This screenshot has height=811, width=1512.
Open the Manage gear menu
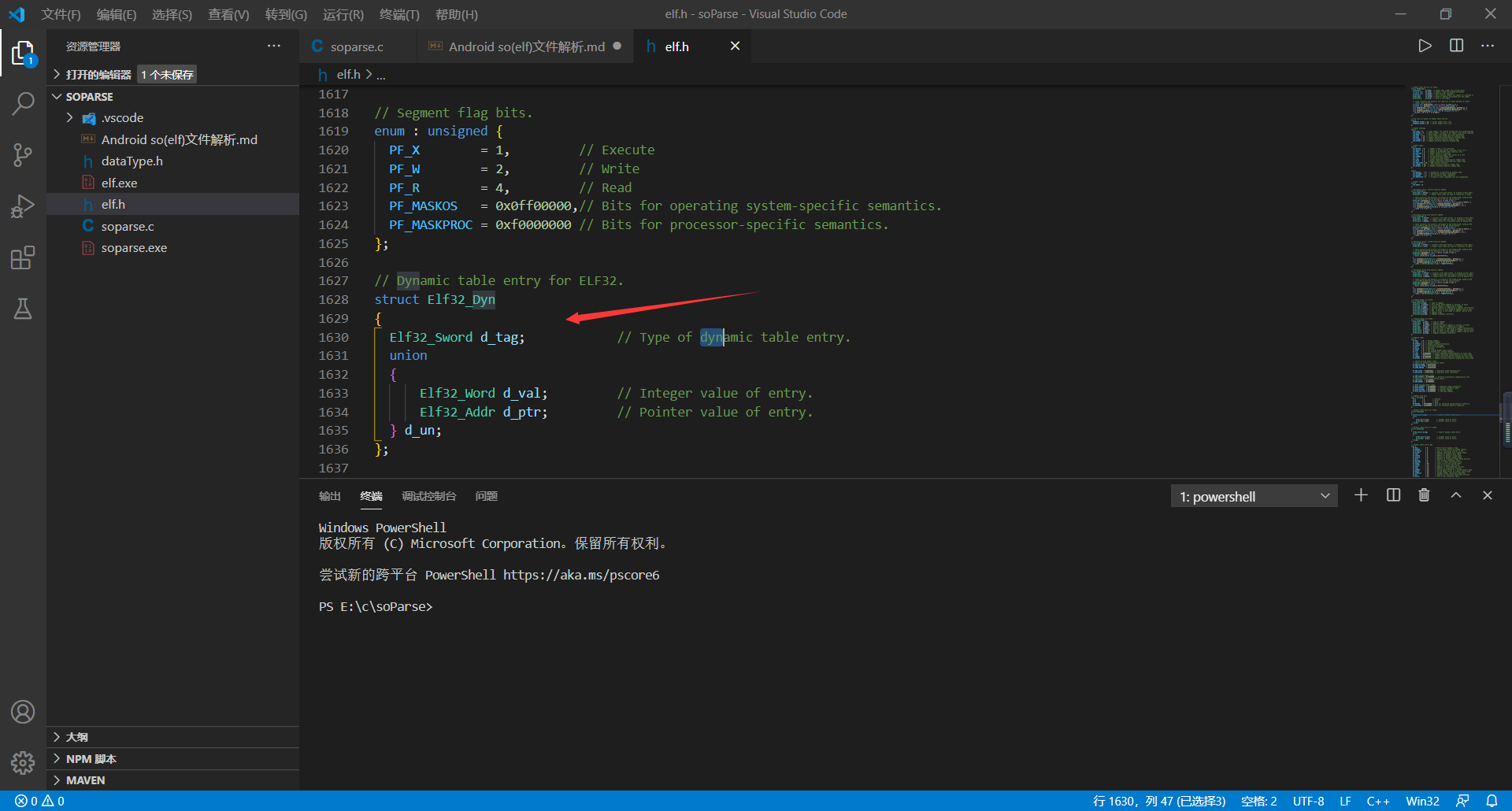23,762
